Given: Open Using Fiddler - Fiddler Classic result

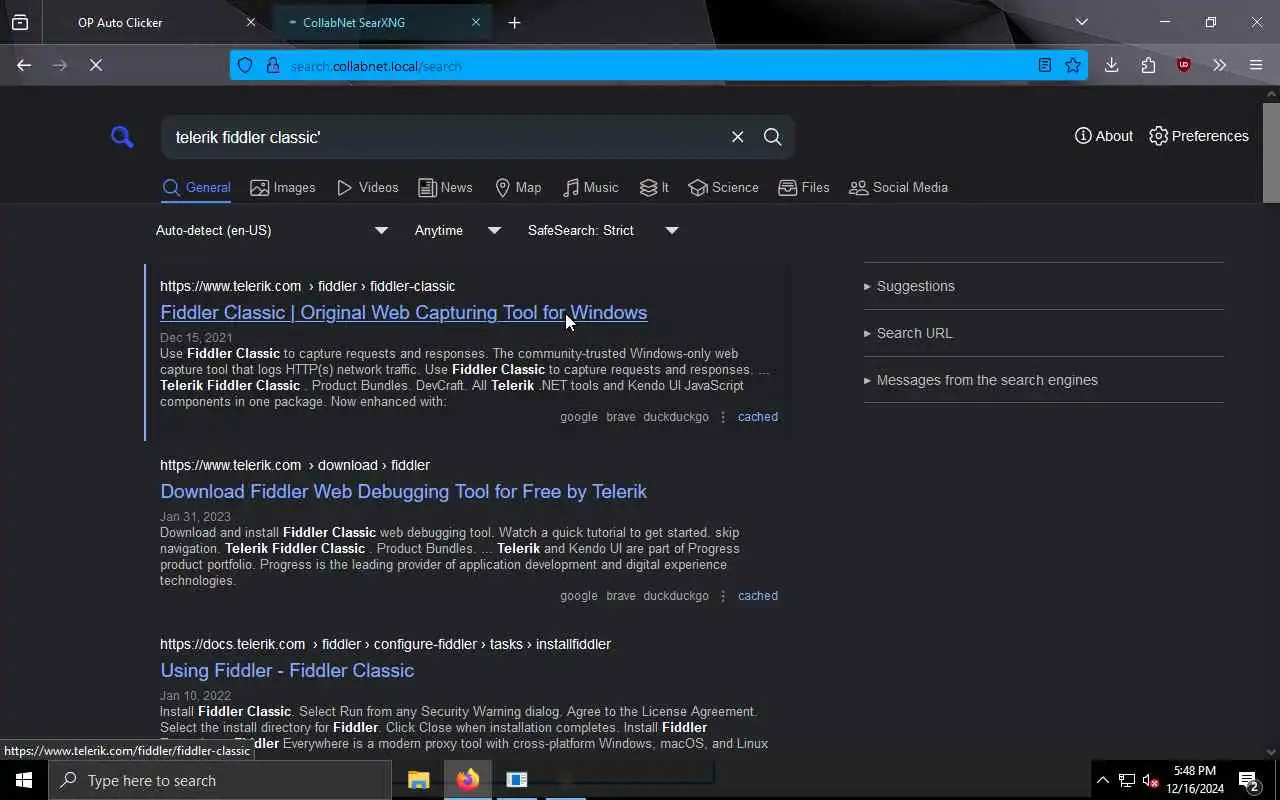Looking at the screenshot, I should 287,670.
